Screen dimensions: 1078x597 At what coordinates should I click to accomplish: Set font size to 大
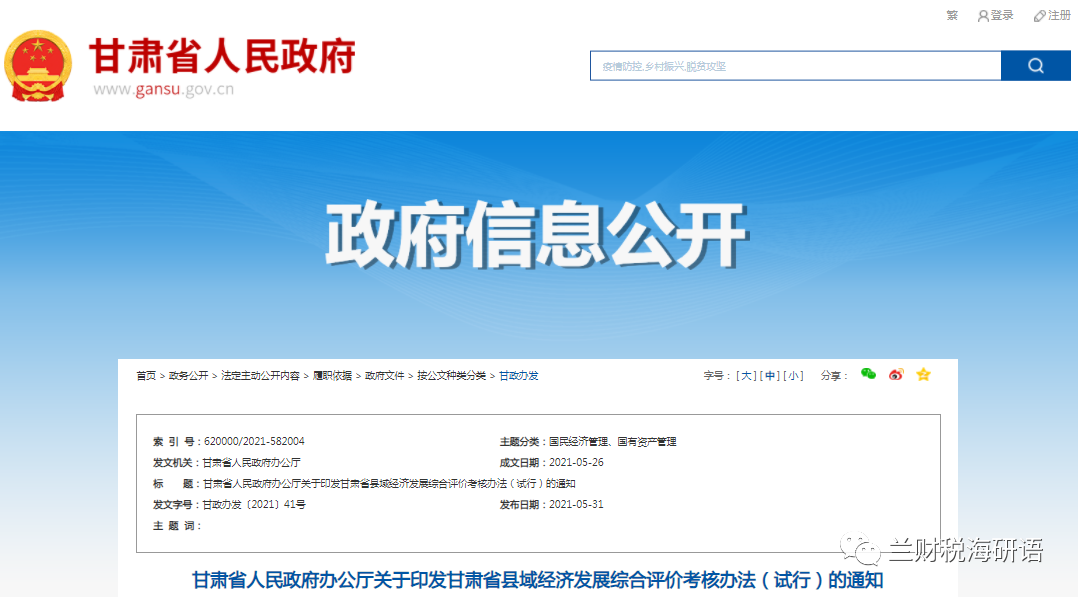click(747, 376)
